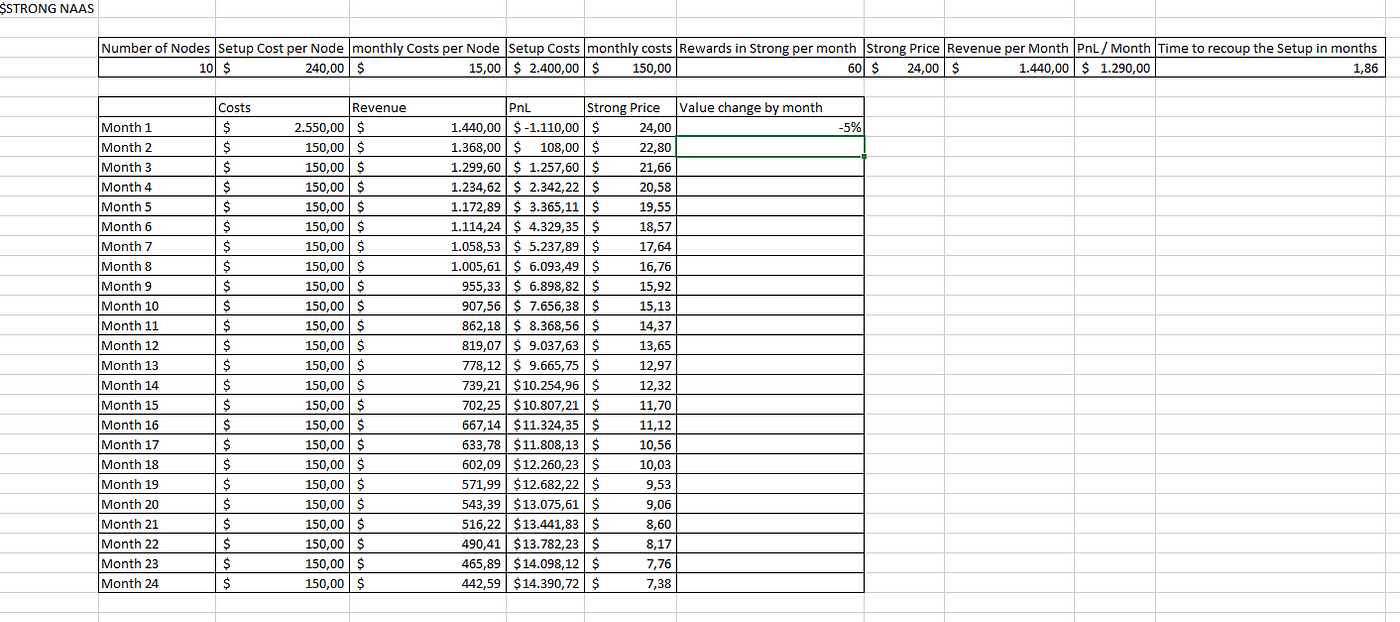Screen dimensions: 1400x622
Task: Select the $12.260,23 PnL cell
Action: (545, 464)
